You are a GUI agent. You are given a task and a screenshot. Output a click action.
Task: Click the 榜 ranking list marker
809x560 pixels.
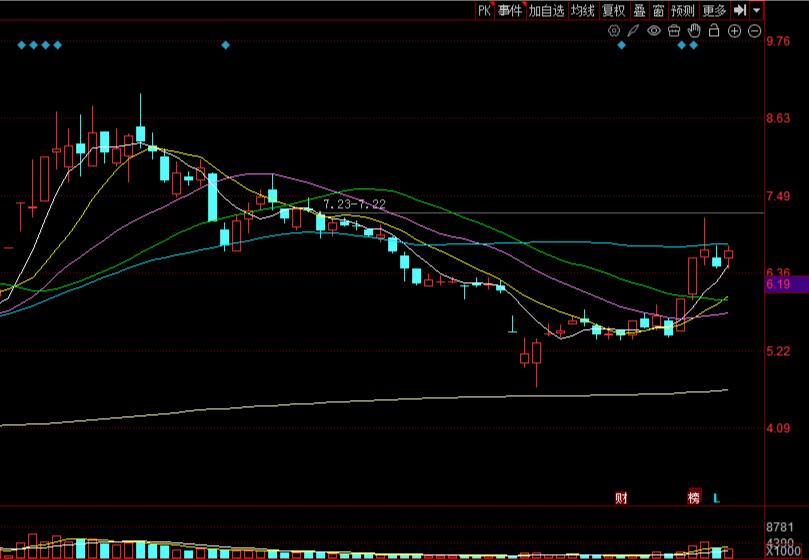[694, 498]
